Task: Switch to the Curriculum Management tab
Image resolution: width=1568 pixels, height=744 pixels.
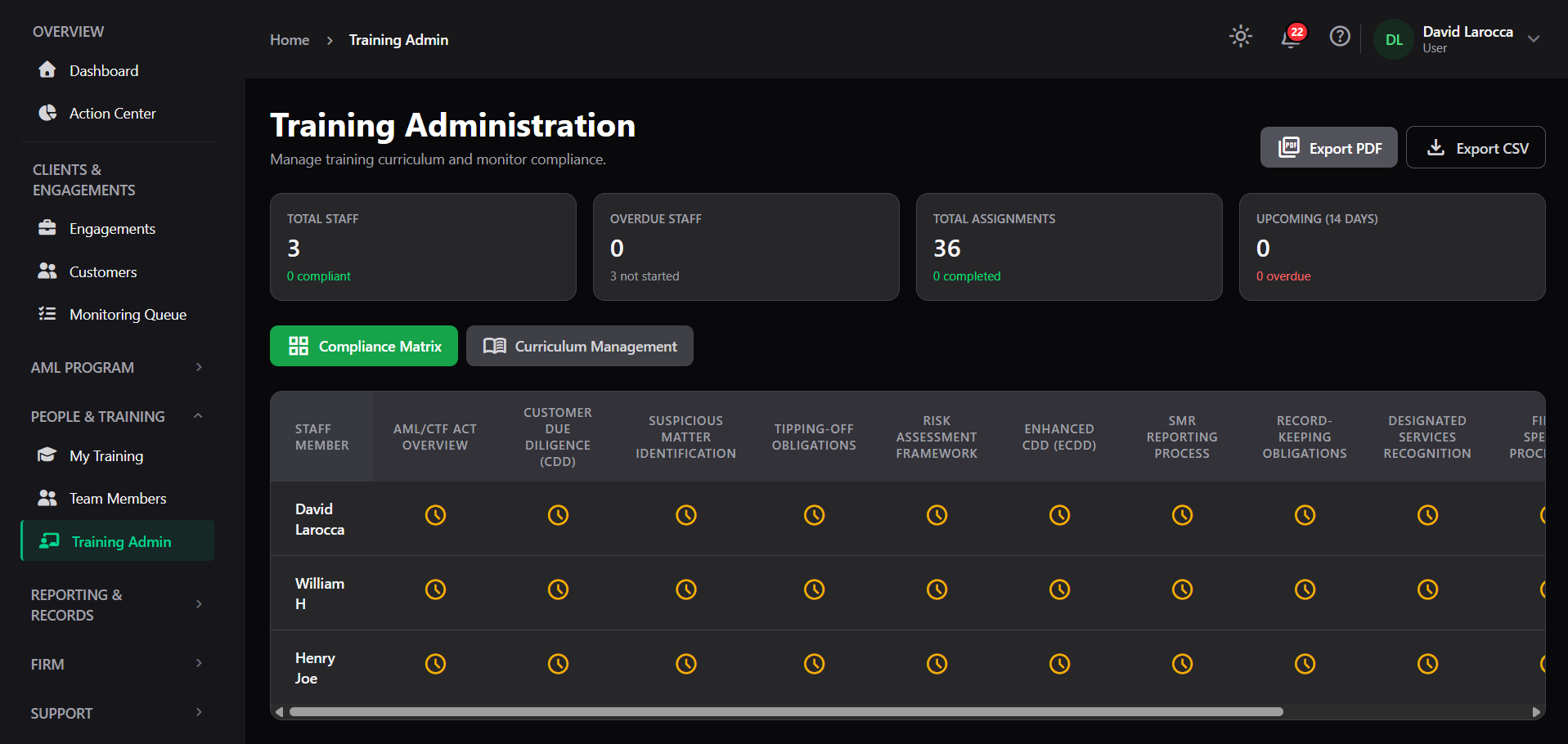Action: [x=580, y=346]
